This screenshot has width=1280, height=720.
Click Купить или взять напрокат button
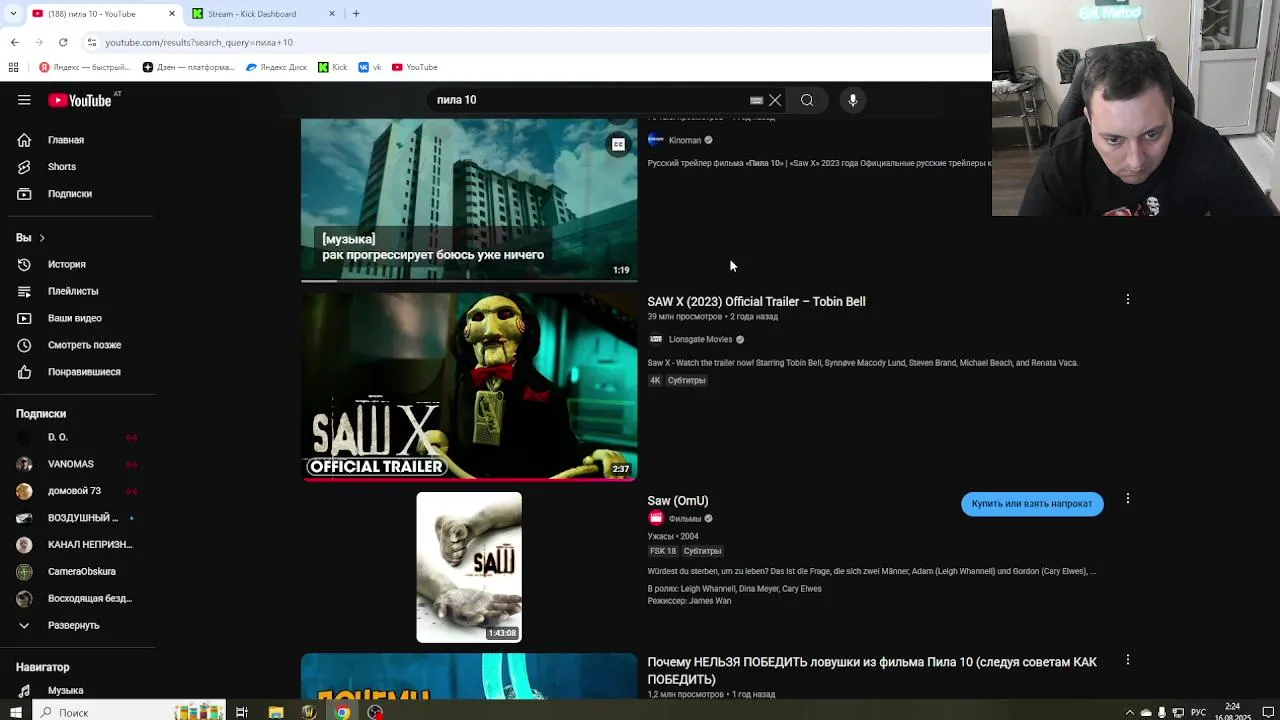coord(1032,504)
